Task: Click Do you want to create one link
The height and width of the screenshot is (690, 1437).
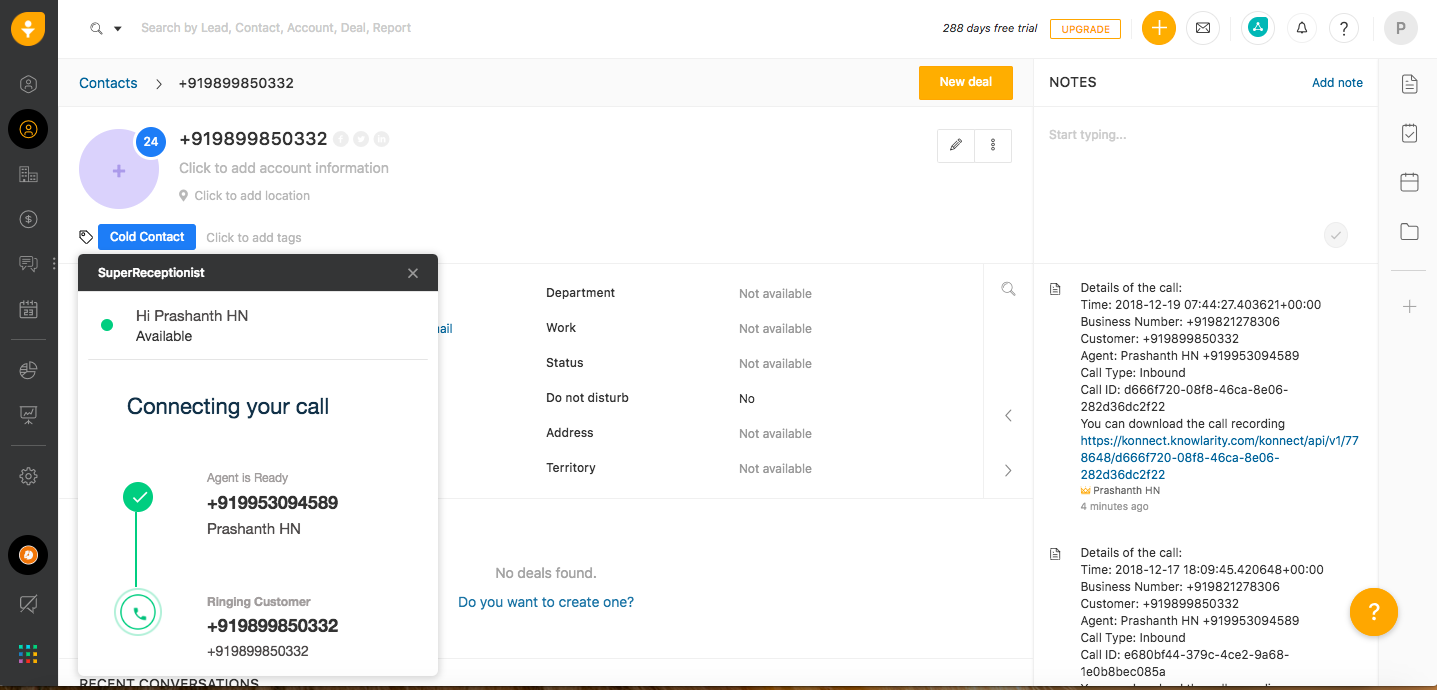Action: click(x=546, y=602)
